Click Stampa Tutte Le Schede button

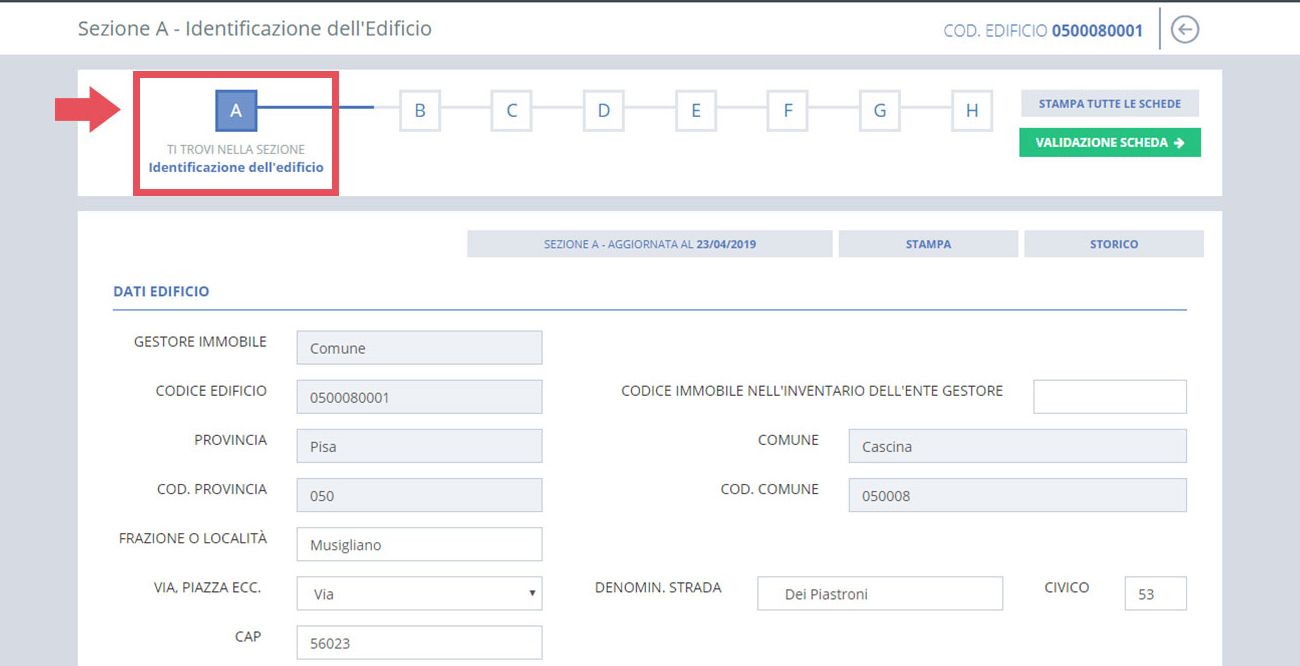click(x=1109, y=104)
